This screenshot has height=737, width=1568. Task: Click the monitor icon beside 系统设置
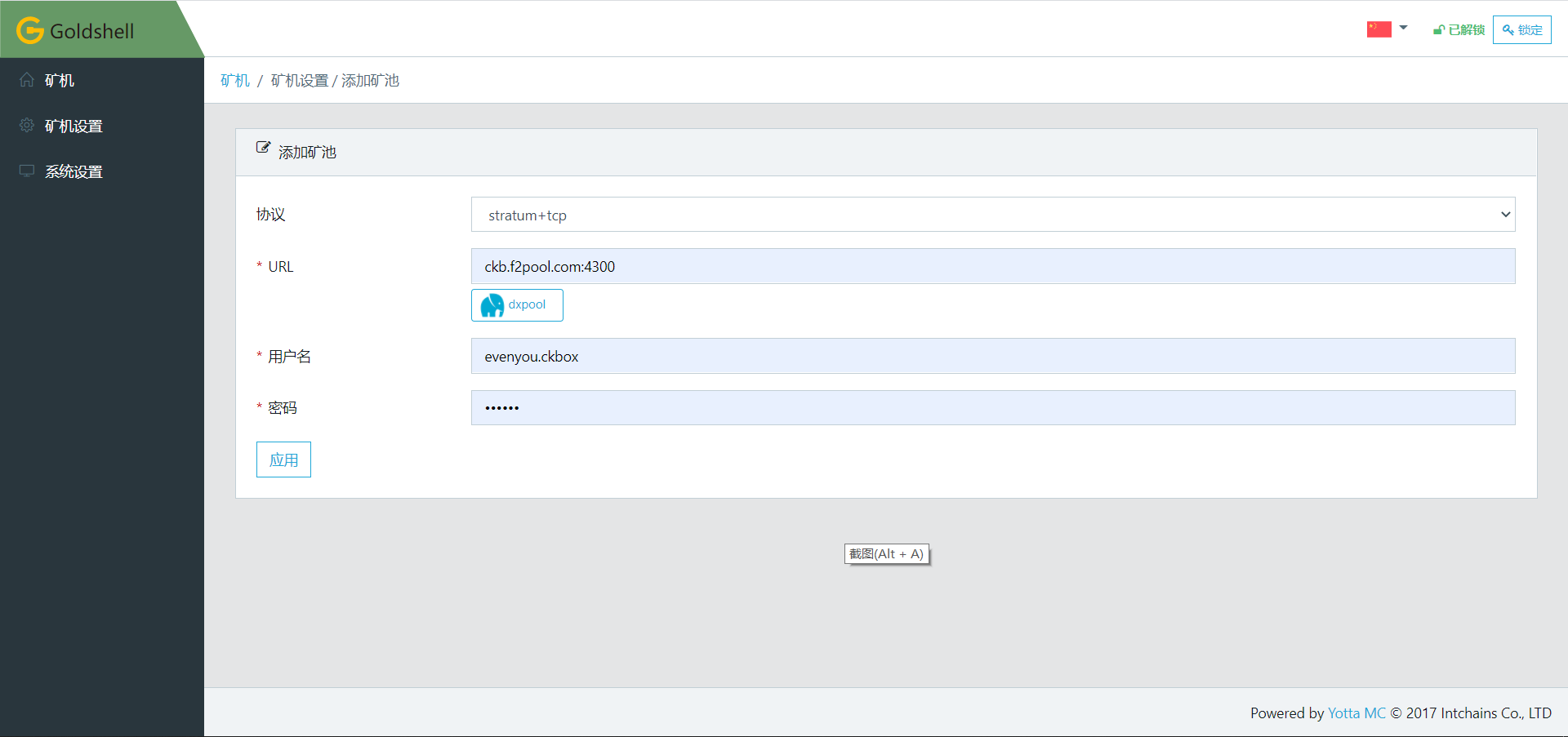[27, 171]
